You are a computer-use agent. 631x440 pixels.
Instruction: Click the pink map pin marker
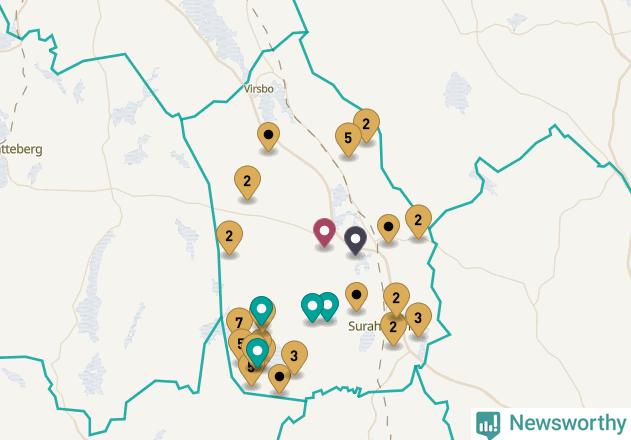pyautogui.click(x=324, y=232)
